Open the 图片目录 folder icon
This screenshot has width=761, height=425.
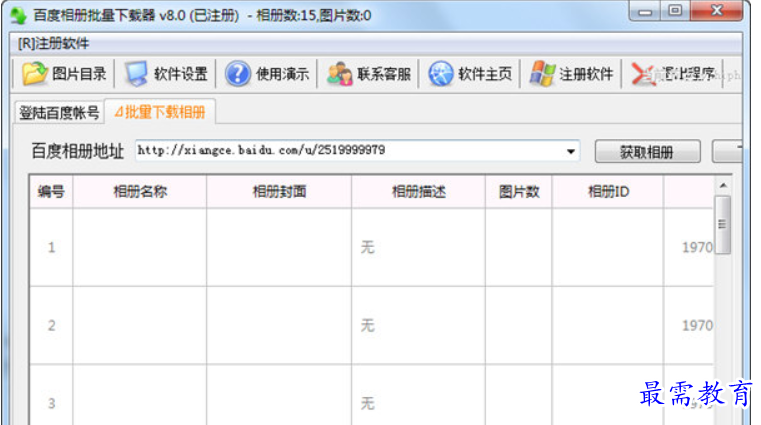click(x=34, y=74)
